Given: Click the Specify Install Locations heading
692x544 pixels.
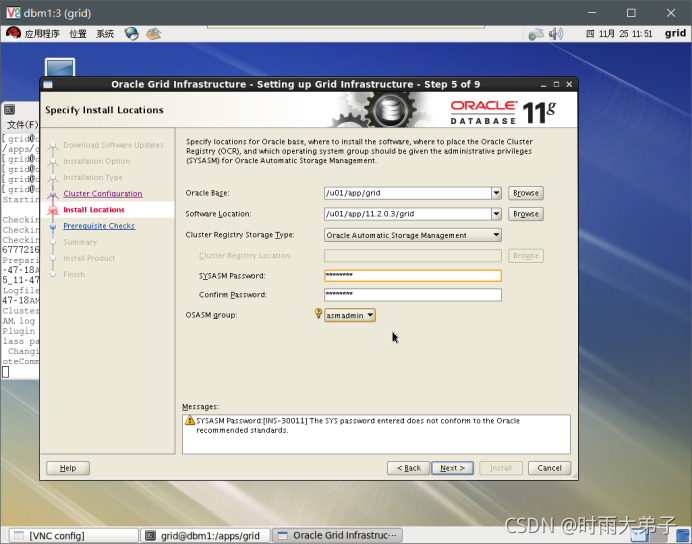Looking at the screenshot, I should [104, 110].
